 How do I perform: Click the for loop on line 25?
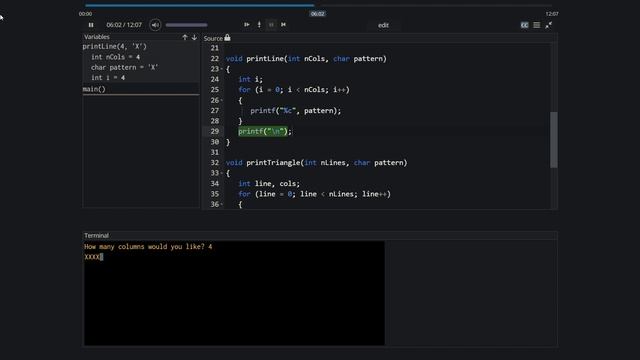294,90
